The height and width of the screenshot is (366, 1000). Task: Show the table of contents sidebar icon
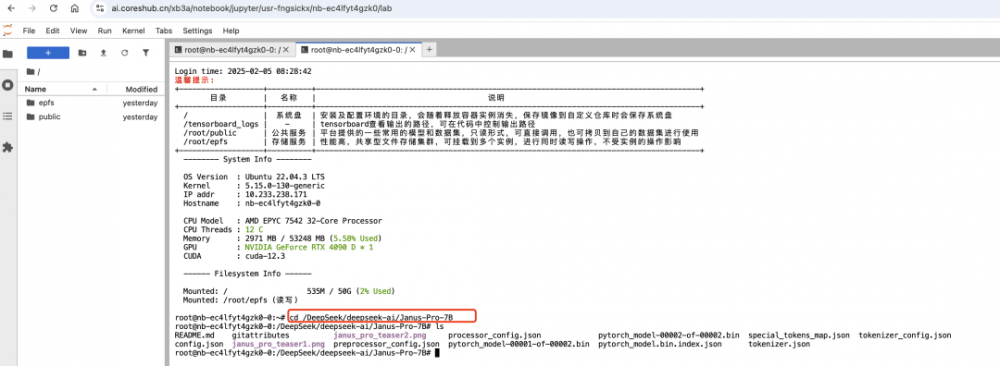(8, 116)
